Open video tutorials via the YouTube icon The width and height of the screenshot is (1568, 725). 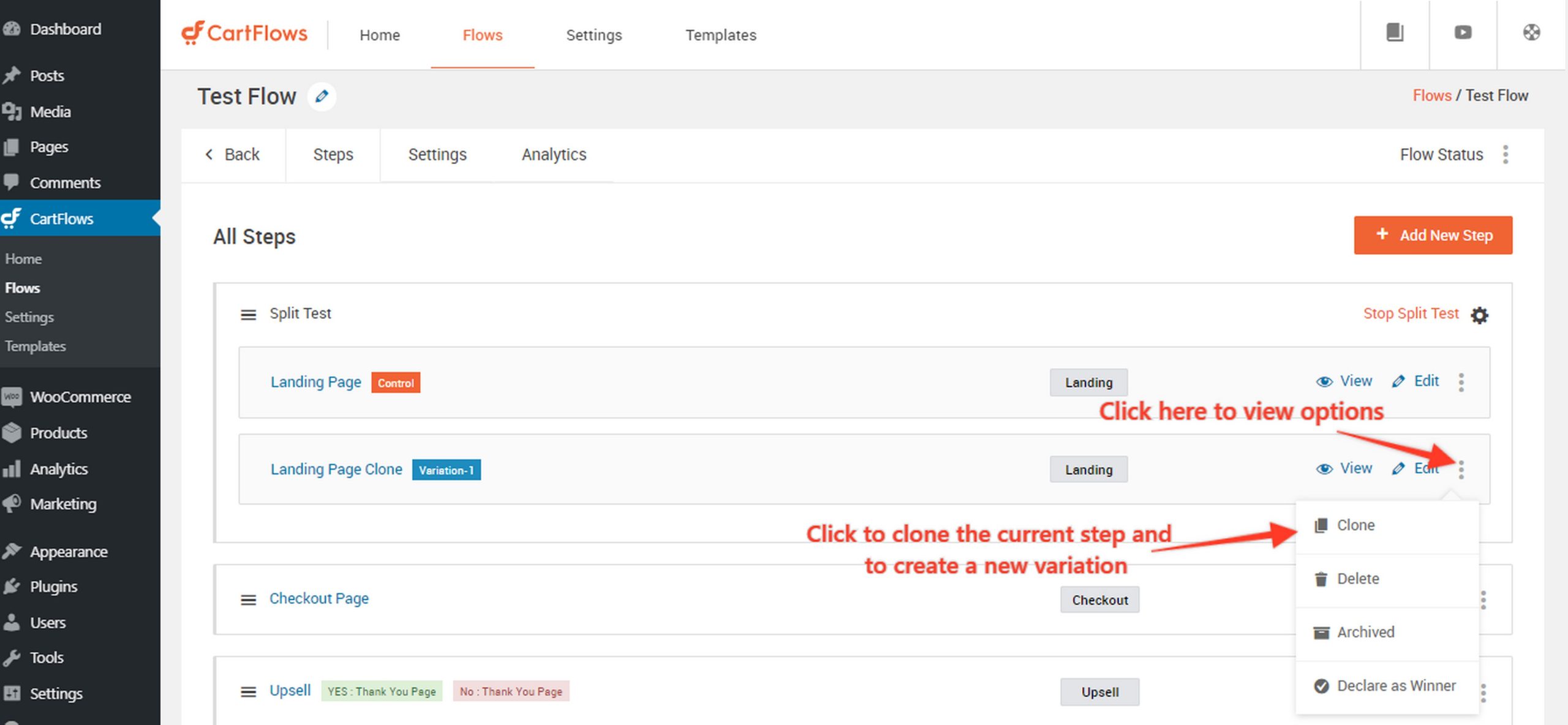(x=1463, y=33)
